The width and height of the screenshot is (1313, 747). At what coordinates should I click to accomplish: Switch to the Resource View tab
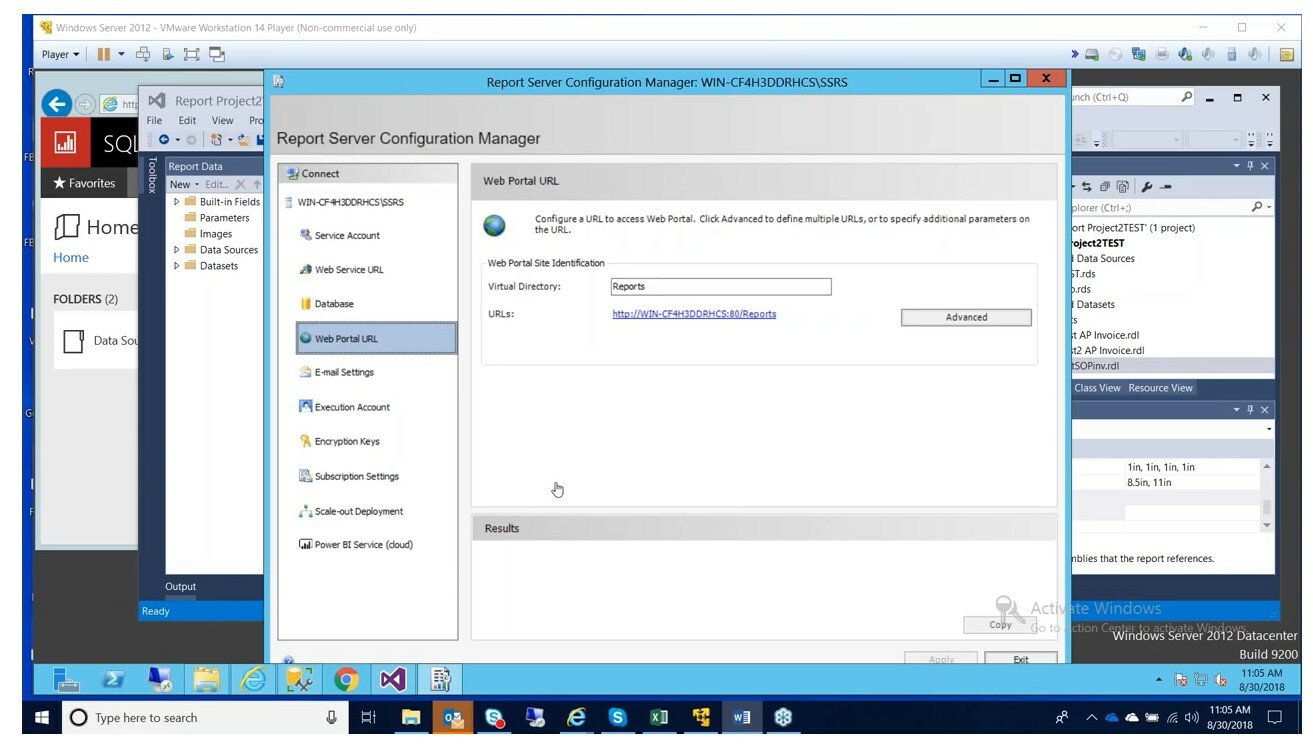pyautogui.click(x=1160, y=388)
